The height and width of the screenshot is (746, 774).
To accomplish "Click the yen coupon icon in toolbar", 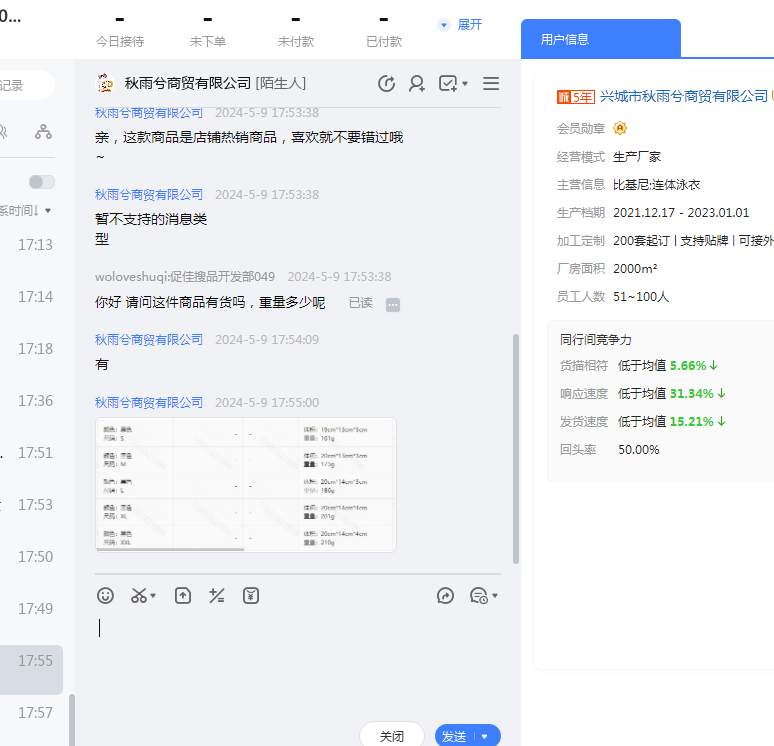I will [x=251, y=596].
